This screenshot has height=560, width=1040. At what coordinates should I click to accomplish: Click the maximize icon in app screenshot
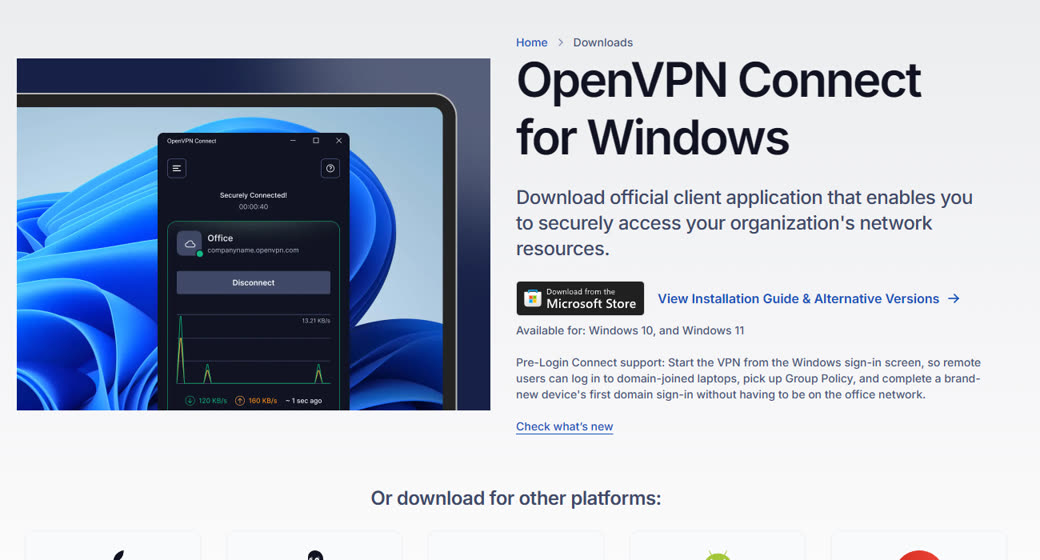(x=316, y=141)
